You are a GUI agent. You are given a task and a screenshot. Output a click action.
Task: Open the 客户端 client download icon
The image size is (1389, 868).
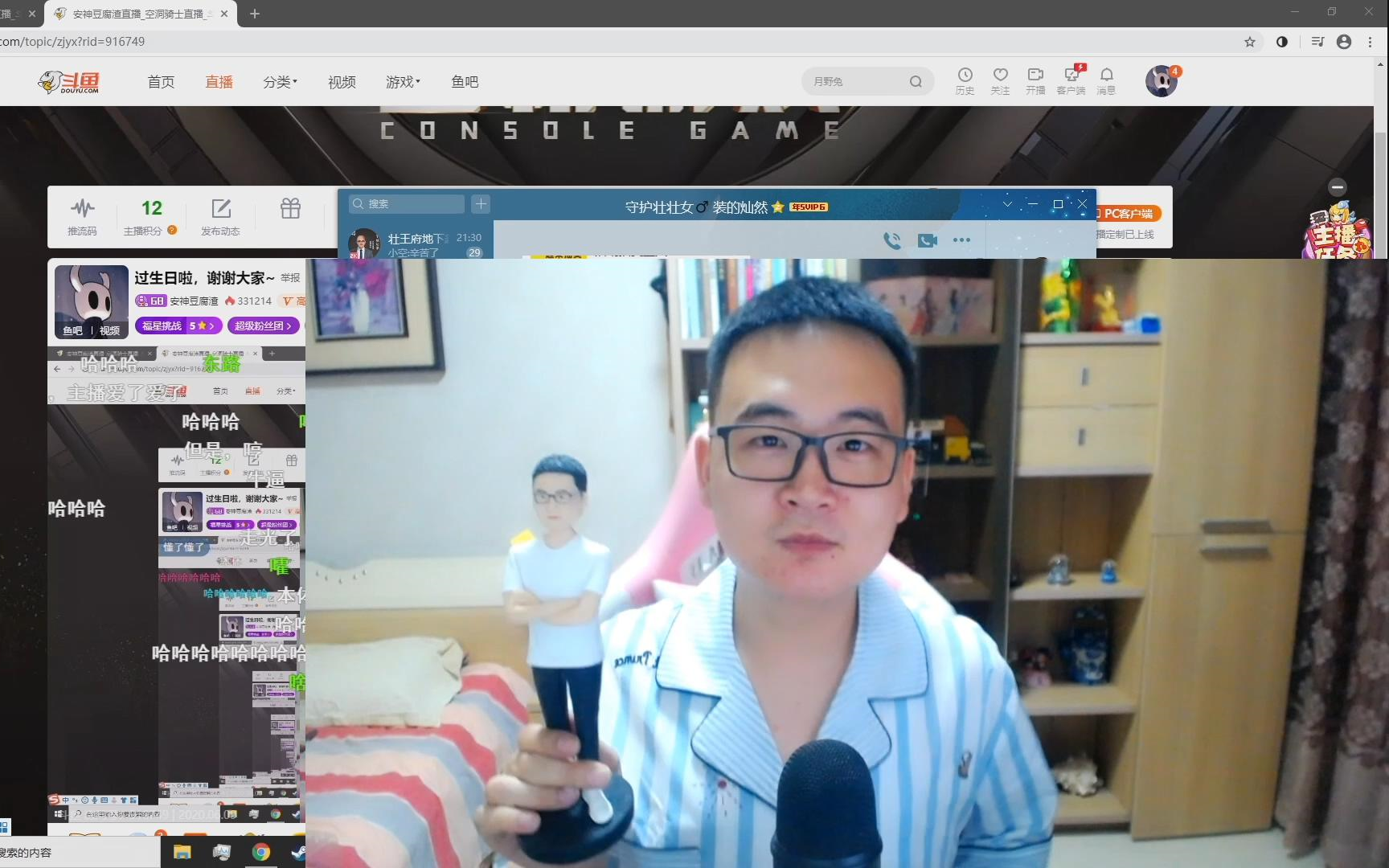[x=1071, y=80]
